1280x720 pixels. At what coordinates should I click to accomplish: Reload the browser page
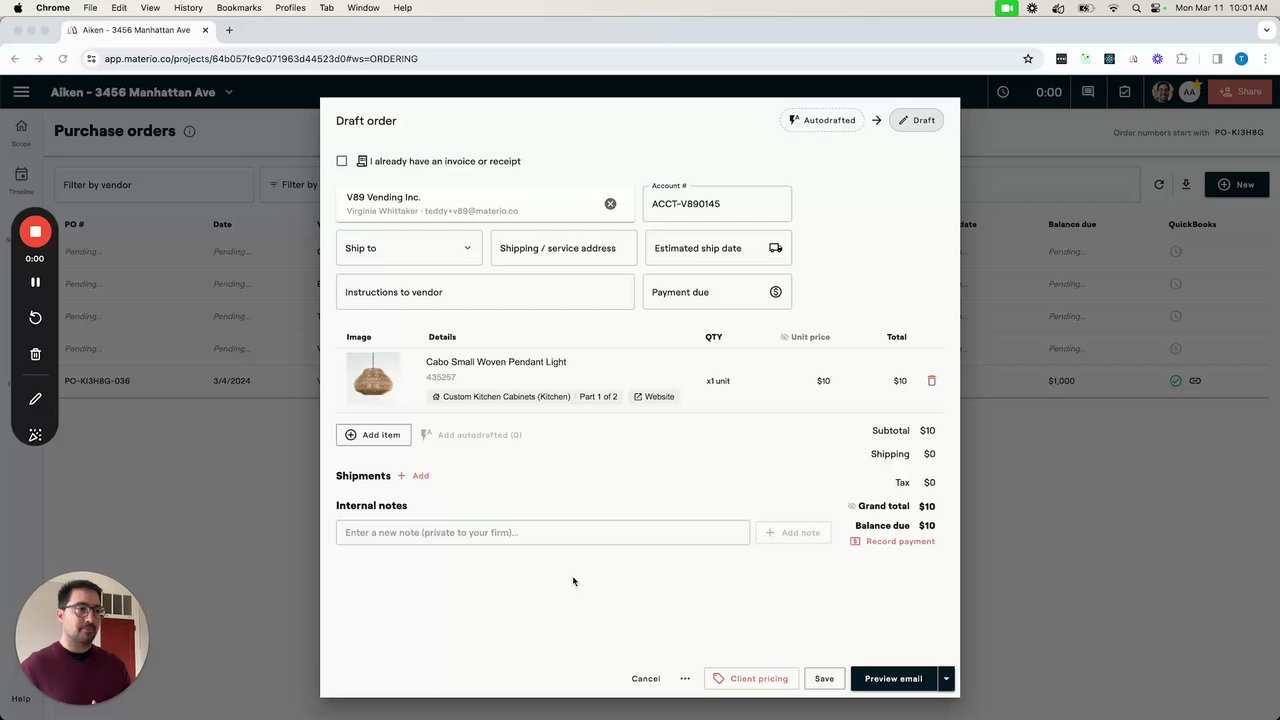(62, 59)
